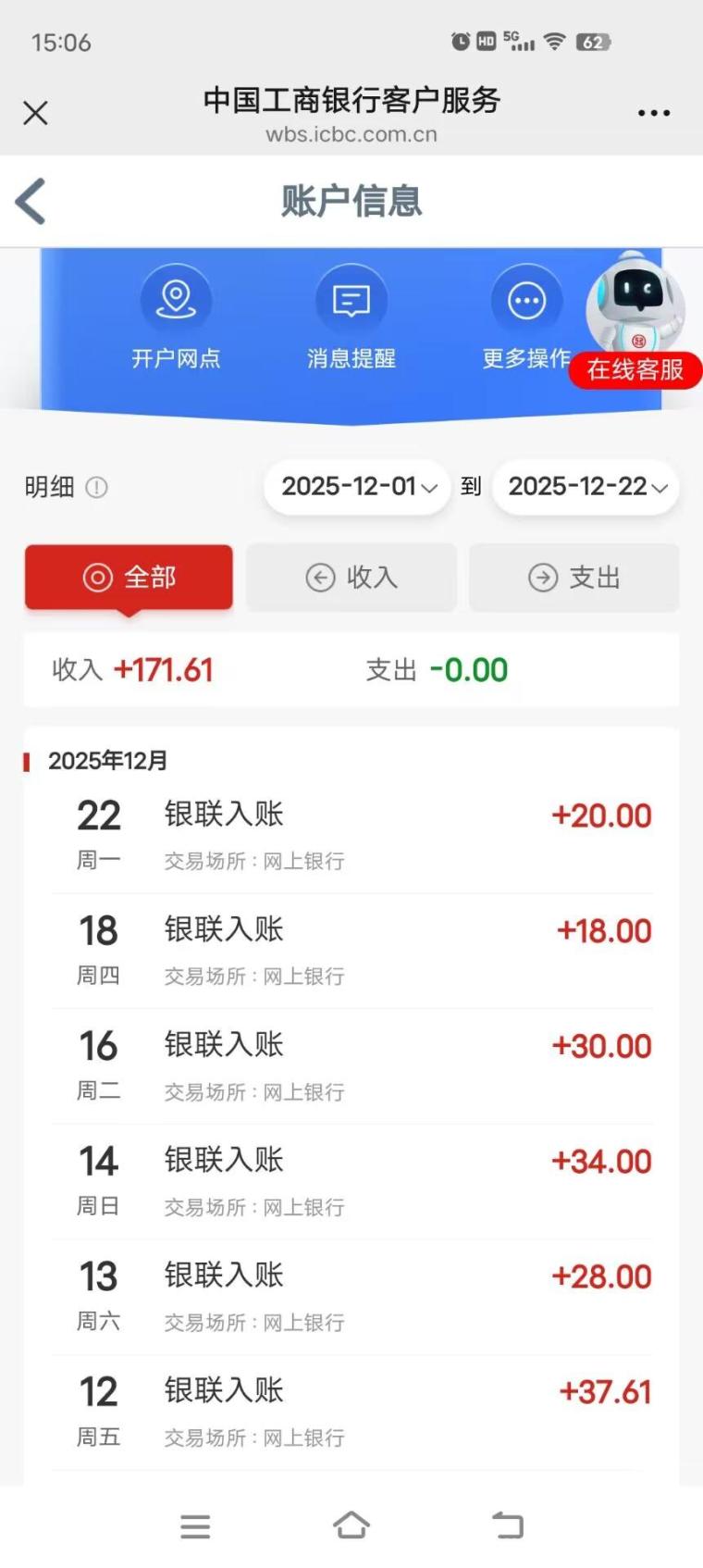Tap the Android home navigation button

(x=351, y=1525)
